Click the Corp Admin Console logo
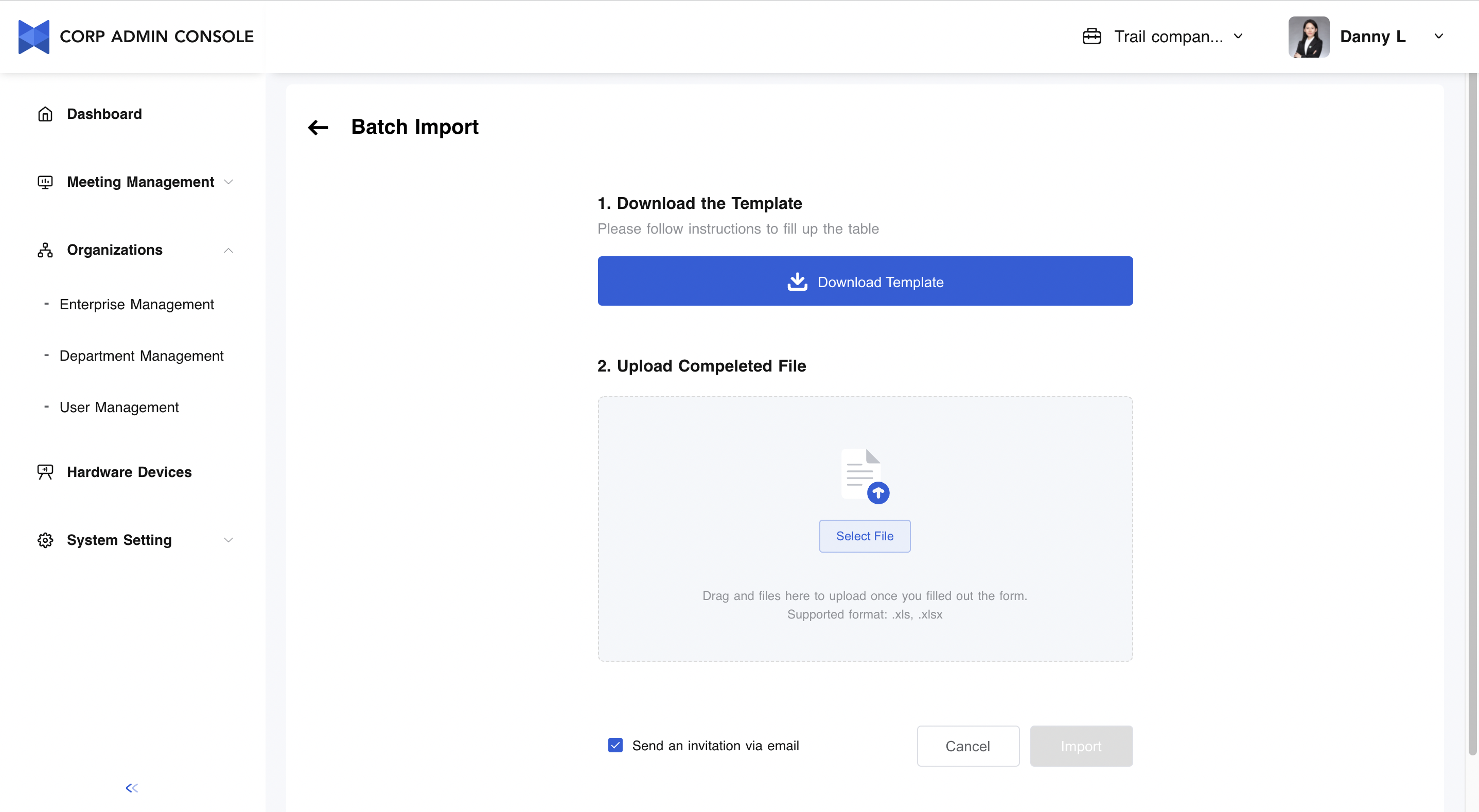Screen dimensions: 1479x812 click(x=34, y=37)
